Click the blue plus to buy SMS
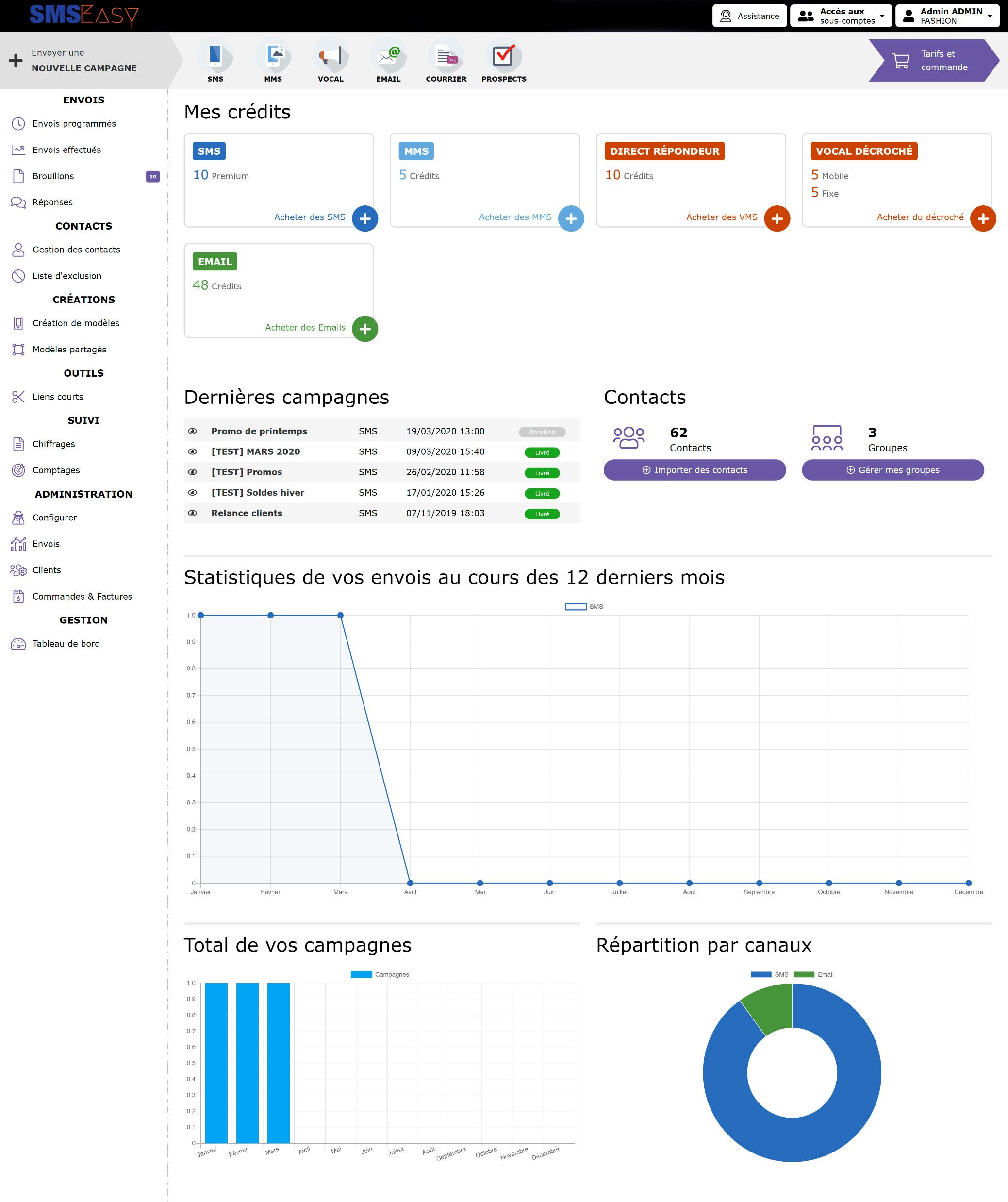Viewport: 1008px width, 1202px height. pyautogui.click(x=365, y=218)
